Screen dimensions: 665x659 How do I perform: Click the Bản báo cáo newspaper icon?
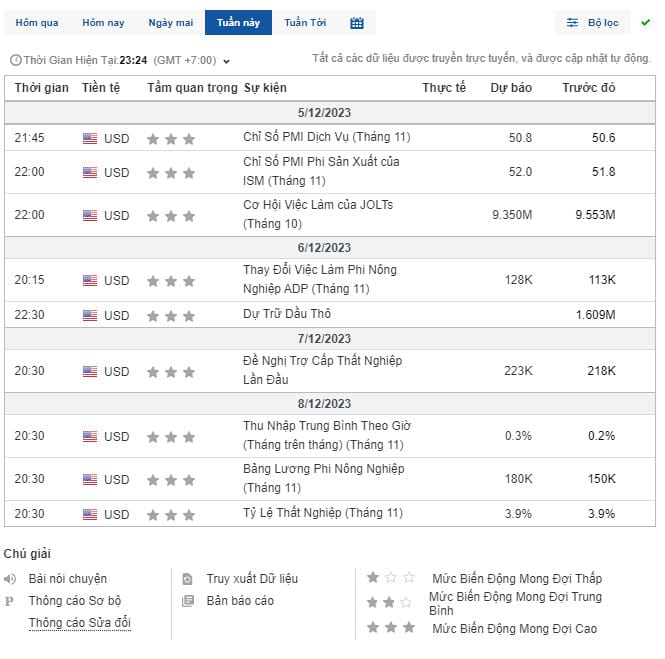[187, 601]
